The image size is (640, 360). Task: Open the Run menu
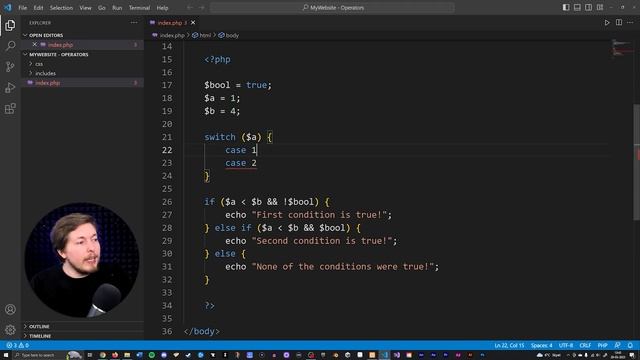pyautogui.click(x=117, y=8)
